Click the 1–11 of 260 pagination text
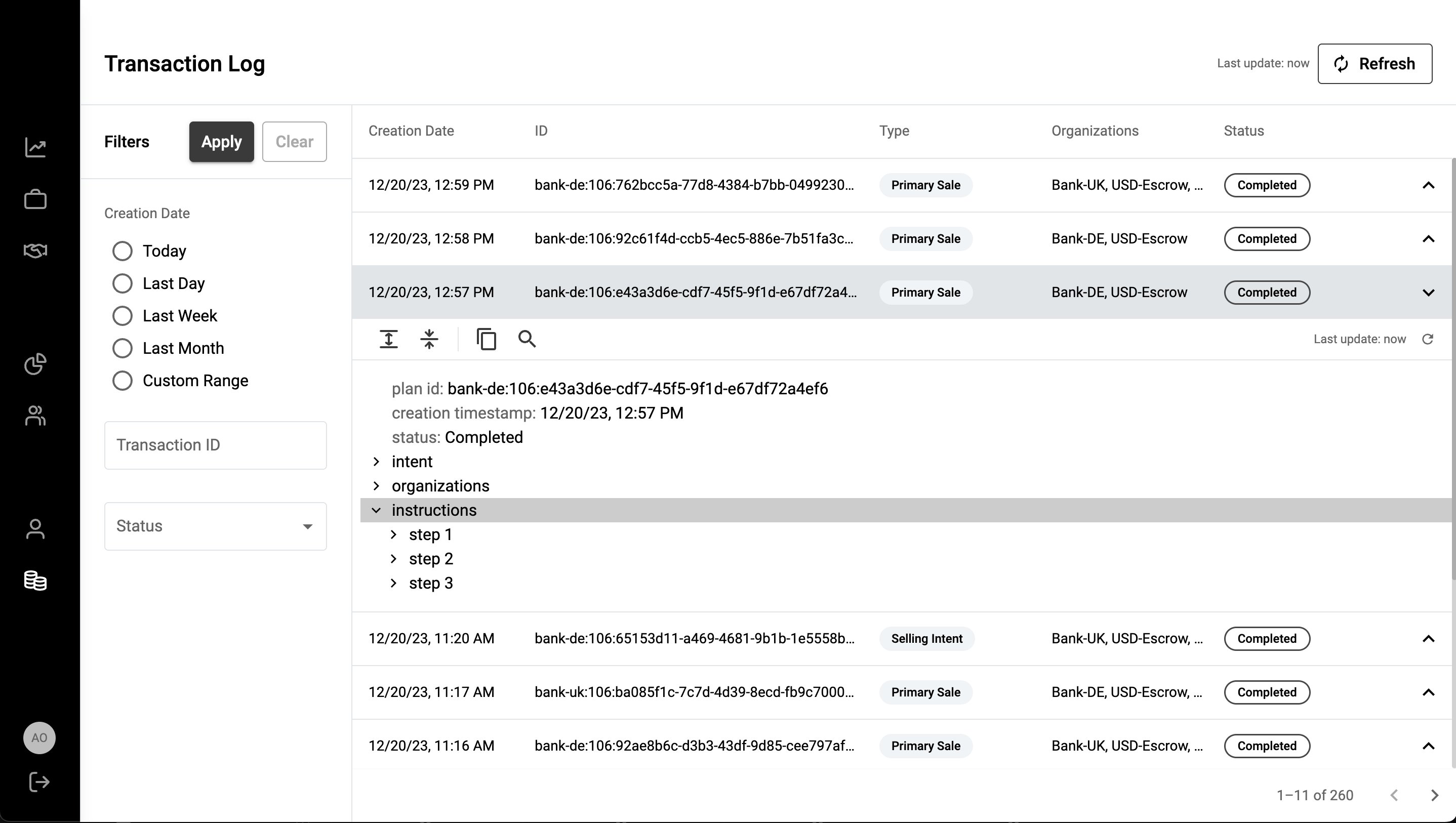The width and height of the screenshot is (1456, 823). (x=1315, y=795)
